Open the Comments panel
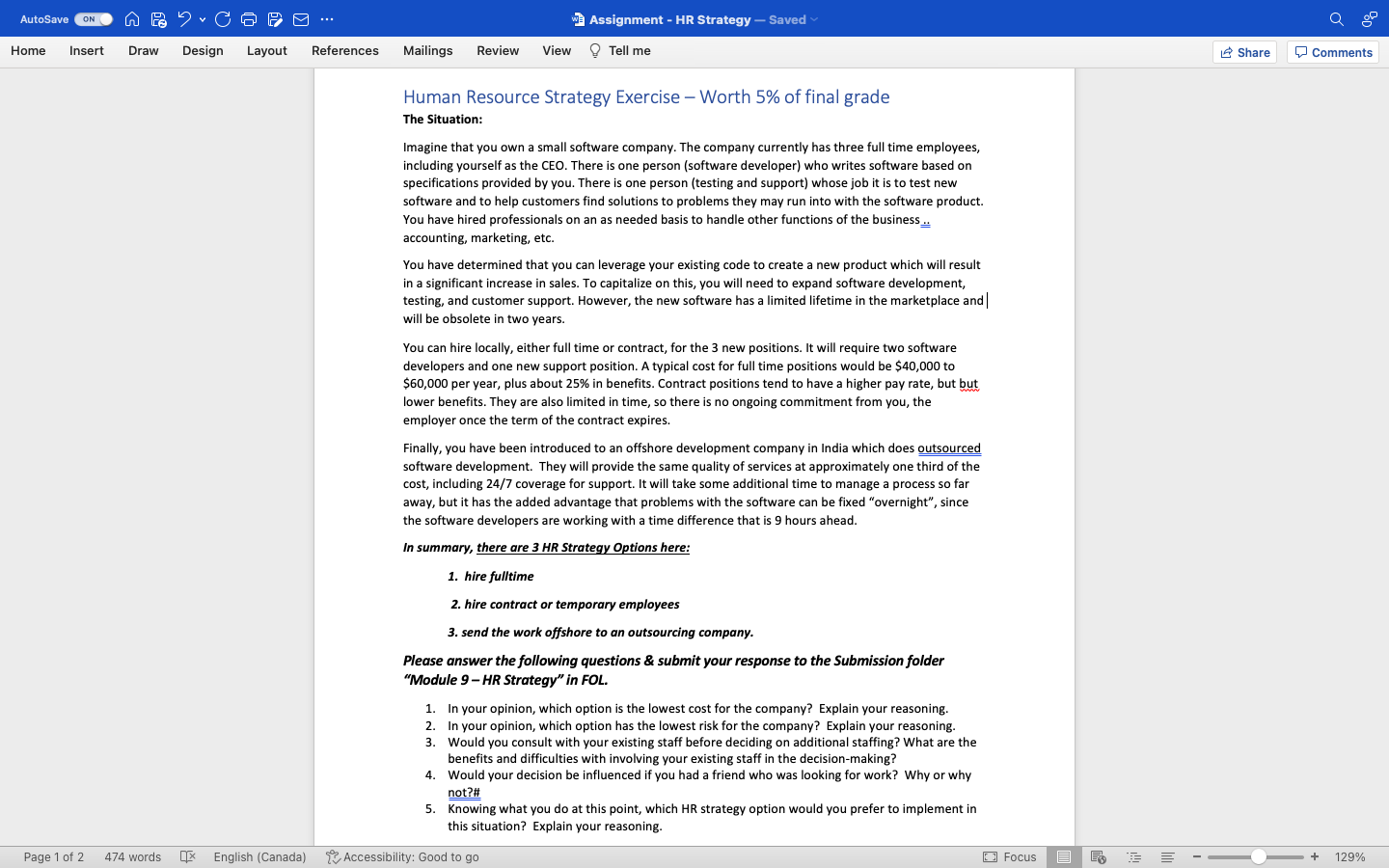Screen dimensions: 1389x868 (x=1332, y=52)
